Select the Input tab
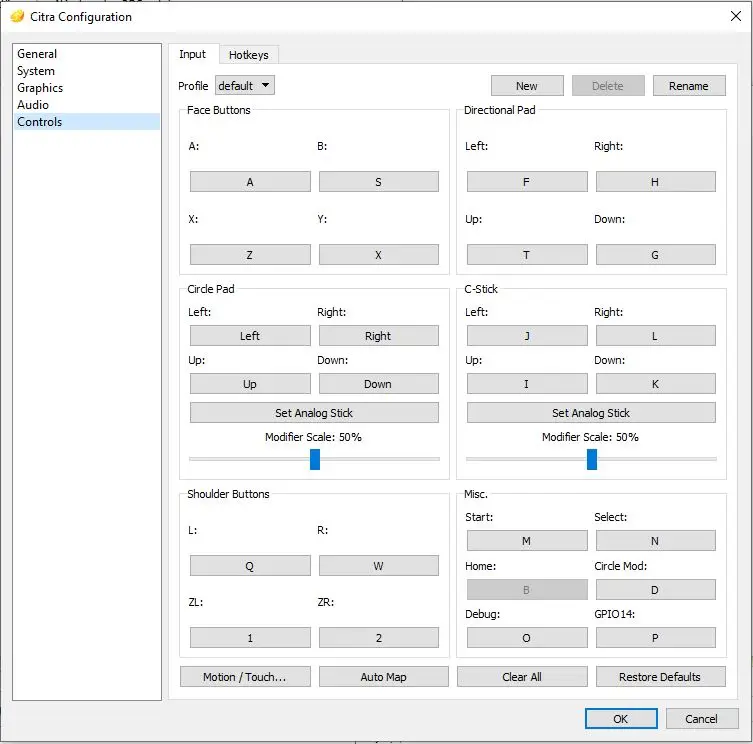 pos(192,54)
